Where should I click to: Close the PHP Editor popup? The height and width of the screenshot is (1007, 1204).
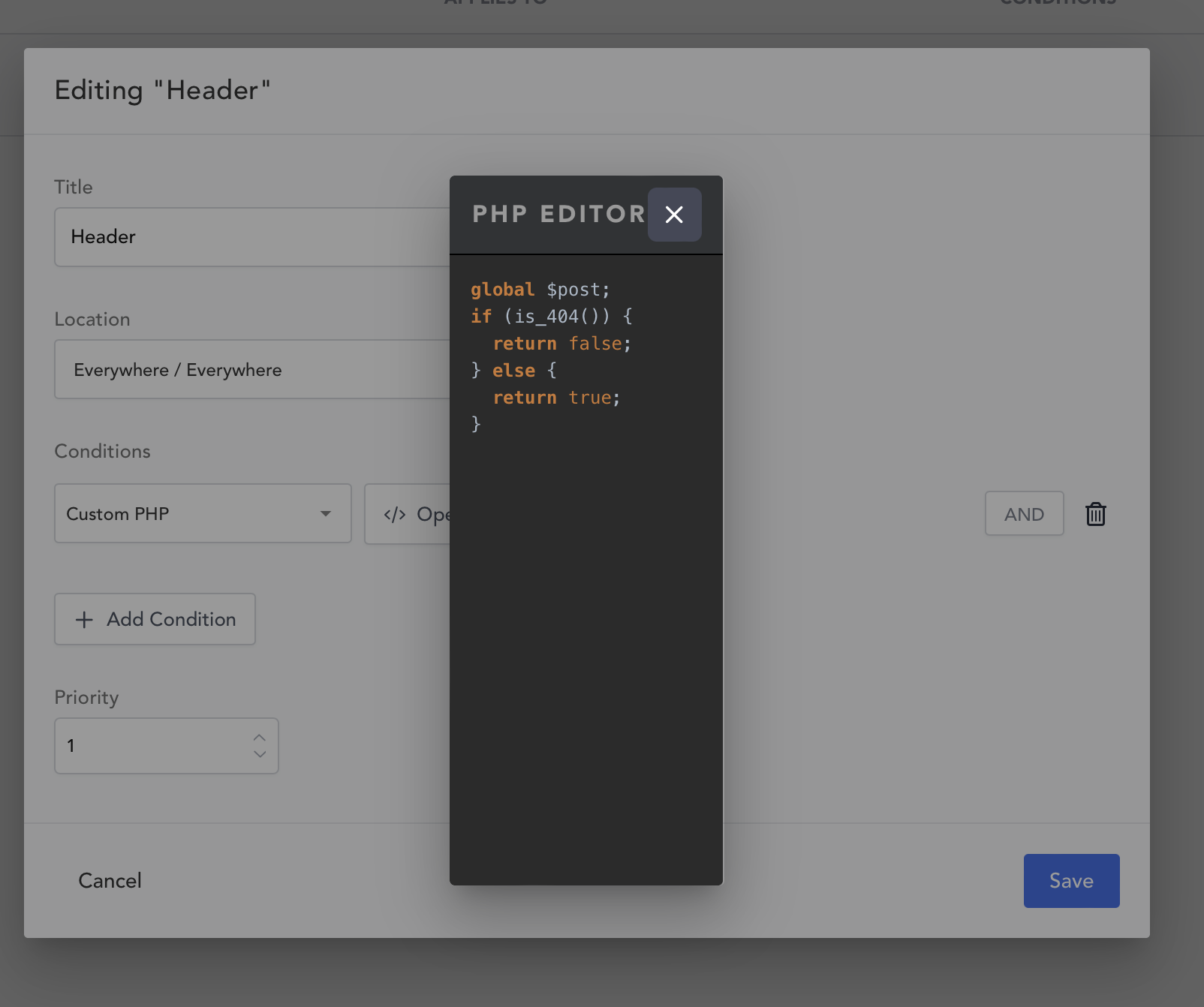point(673,215)
